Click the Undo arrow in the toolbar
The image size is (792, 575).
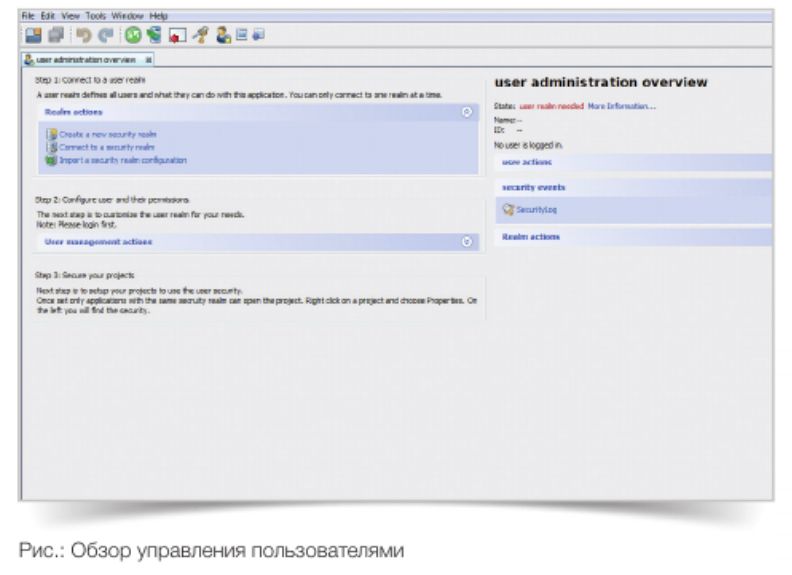pyautogui.click(x=83, y=35)
